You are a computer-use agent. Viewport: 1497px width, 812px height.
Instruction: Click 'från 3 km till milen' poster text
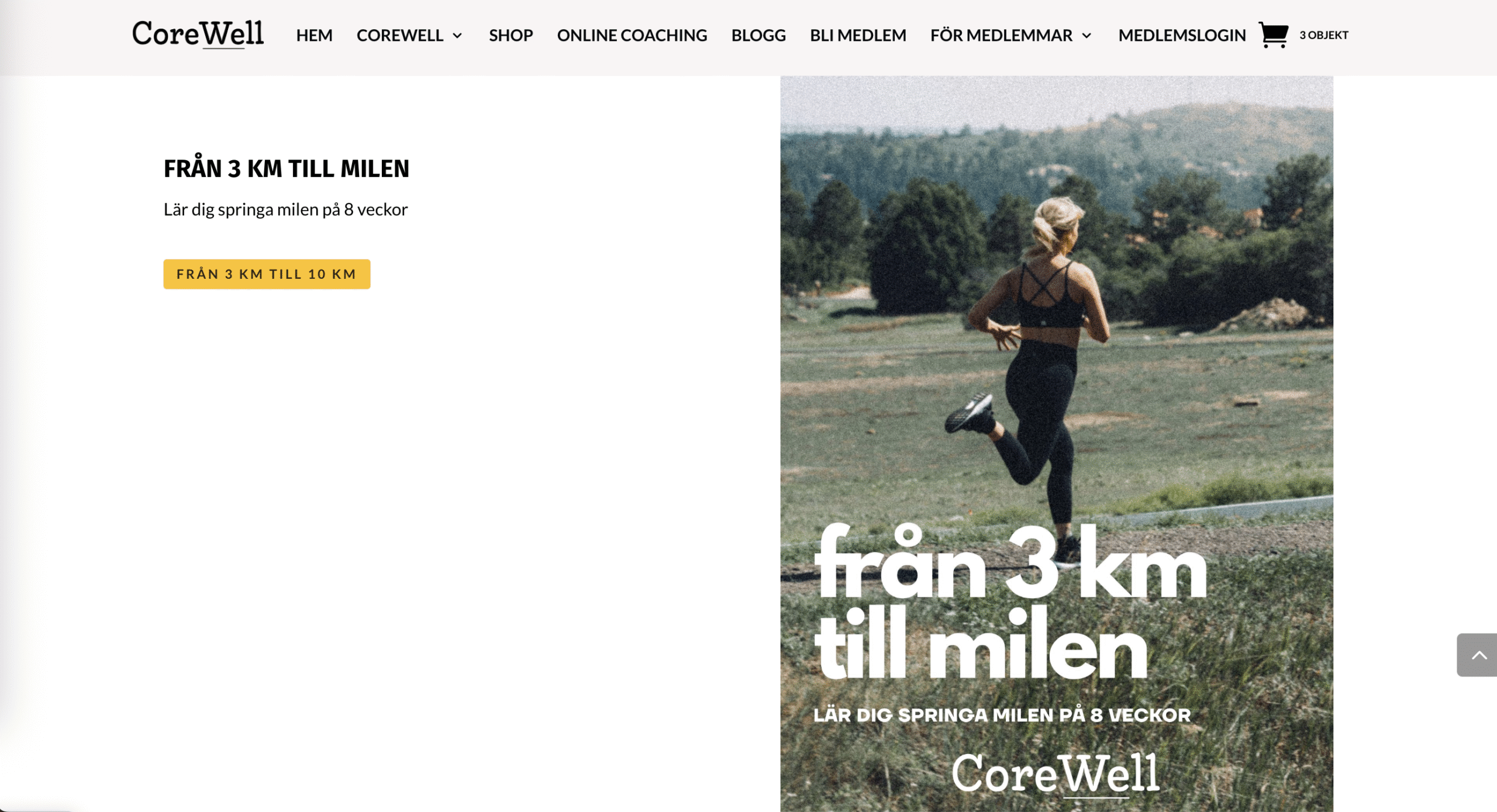1010,602
